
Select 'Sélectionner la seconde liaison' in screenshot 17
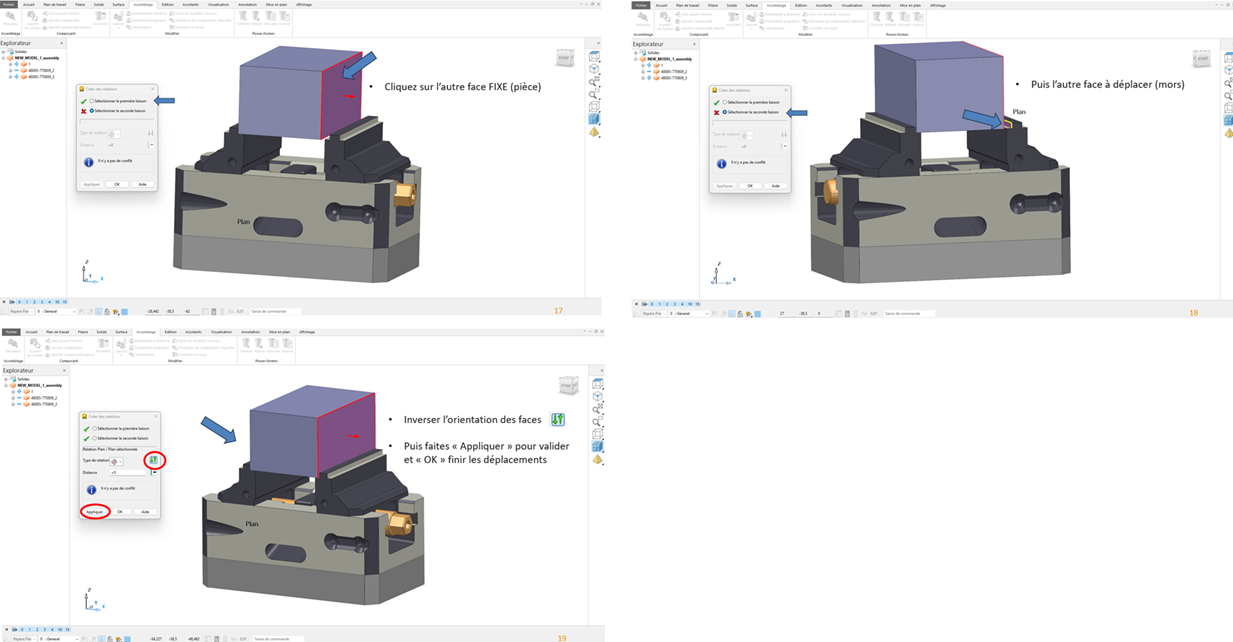coord(119,110)
